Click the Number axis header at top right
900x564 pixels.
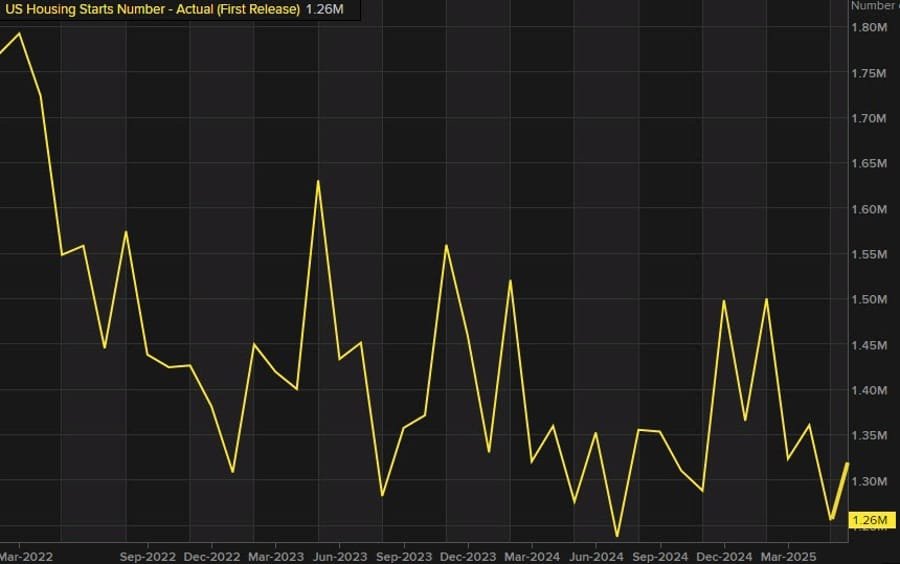[x=873, y=6]
